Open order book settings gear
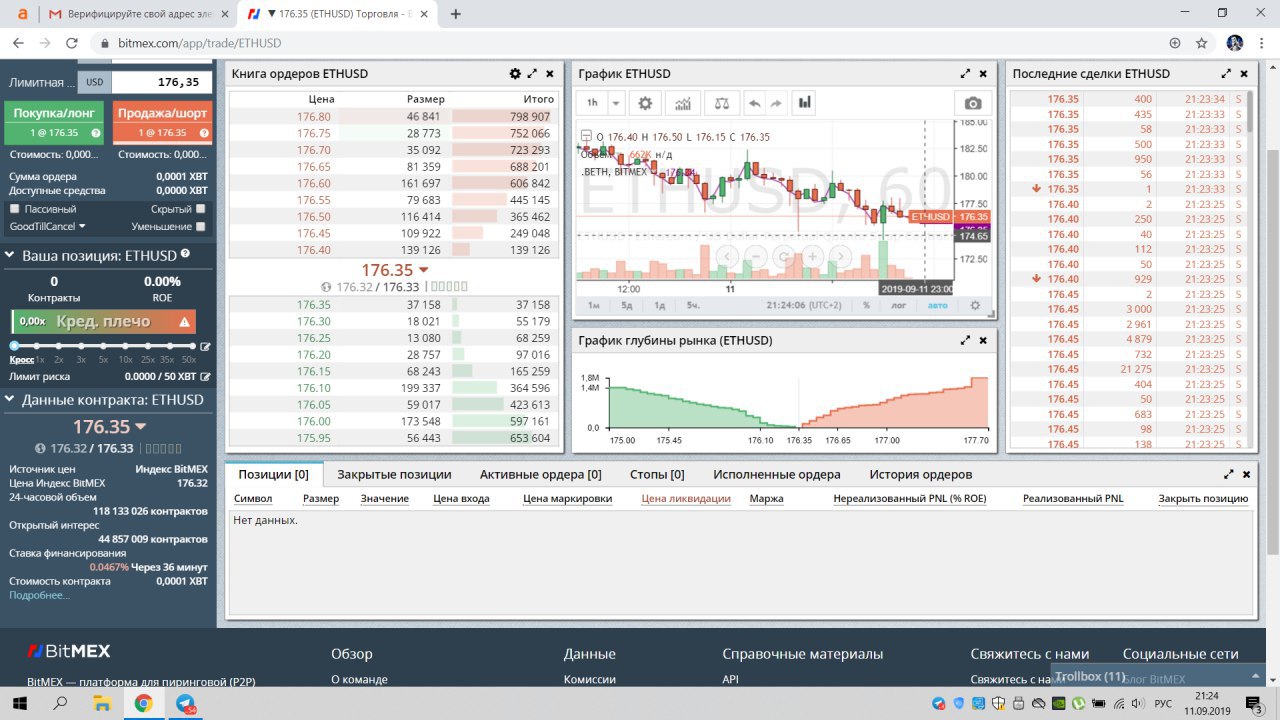Image resolution: width=1280 pixels, height=720 pixels. coord(515,74)
